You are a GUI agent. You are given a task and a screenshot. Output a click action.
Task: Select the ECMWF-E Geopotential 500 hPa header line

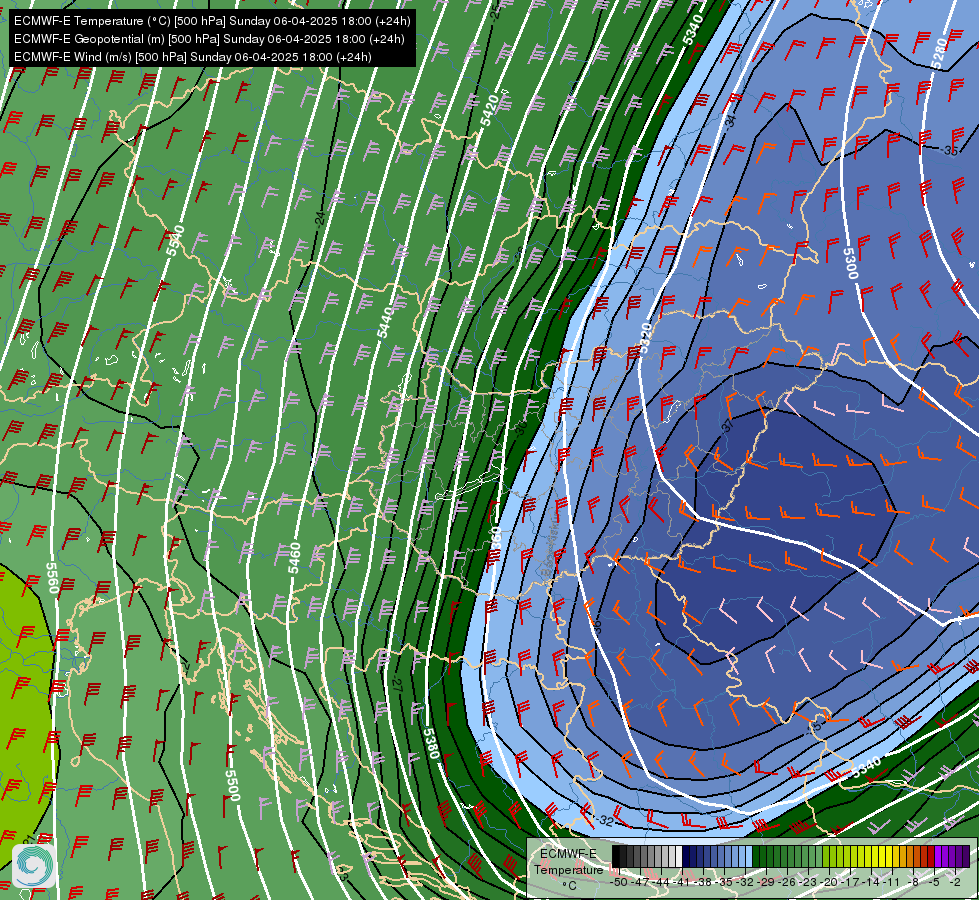[209, 39]
